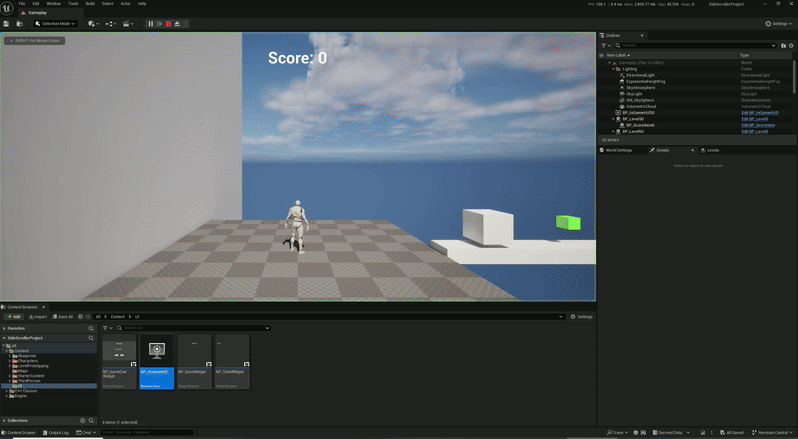The height and width of the screenshot is (439, 798).
Task: Click the Outliner search field
Action: point(696,46)
